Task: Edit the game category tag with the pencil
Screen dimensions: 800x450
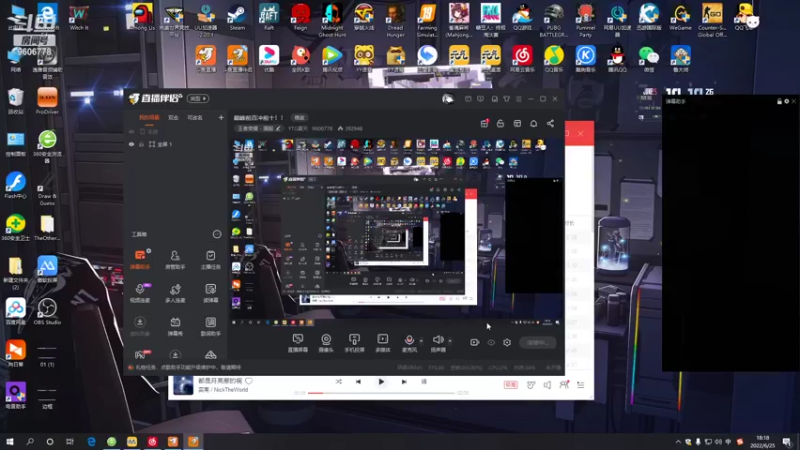Action: [x=278, y=129]
